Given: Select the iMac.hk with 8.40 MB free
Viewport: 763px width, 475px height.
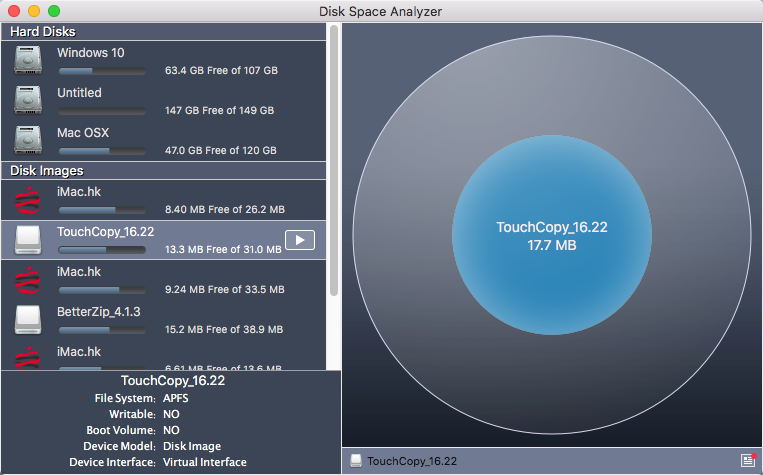Looking at the screenshot, I should coord(164,200).
